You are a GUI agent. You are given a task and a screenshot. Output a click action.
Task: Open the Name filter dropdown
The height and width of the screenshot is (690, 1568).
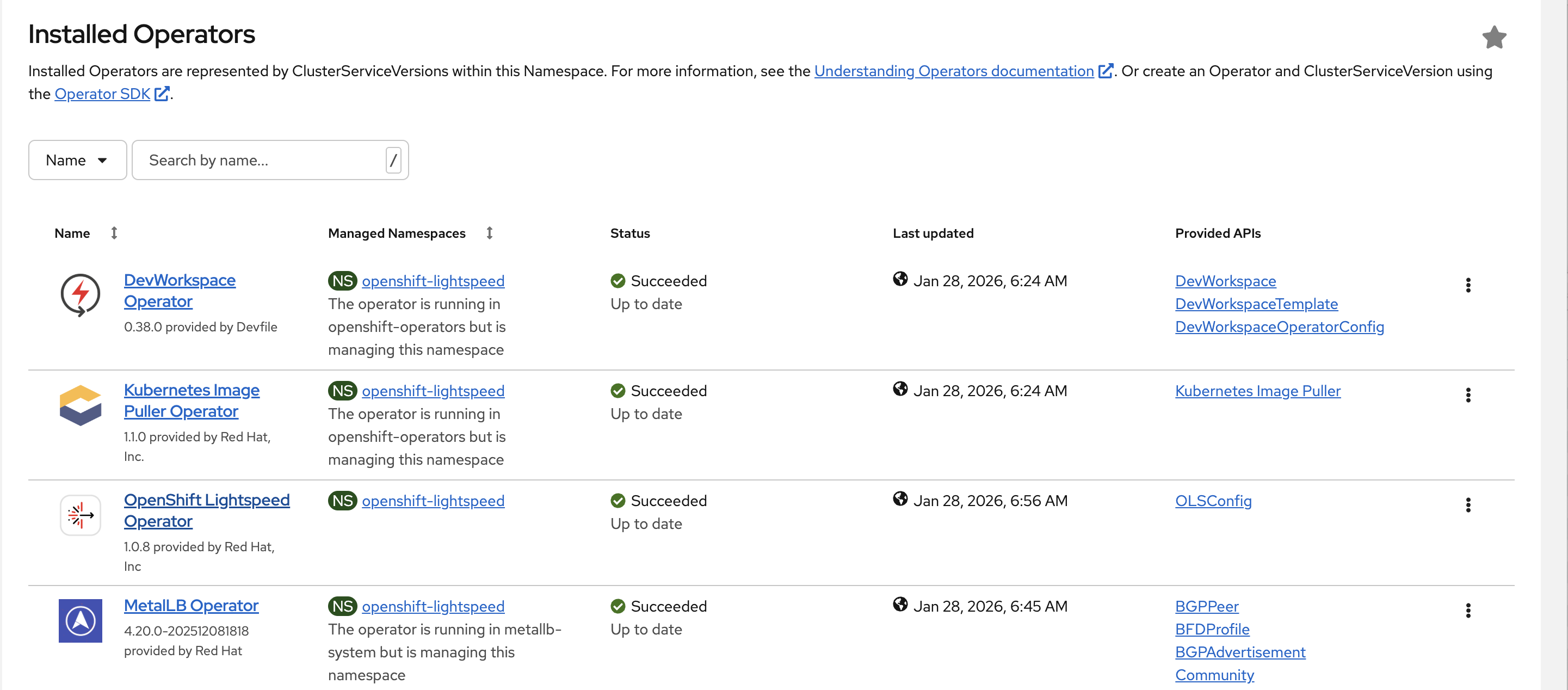click(x=77, y=159)
